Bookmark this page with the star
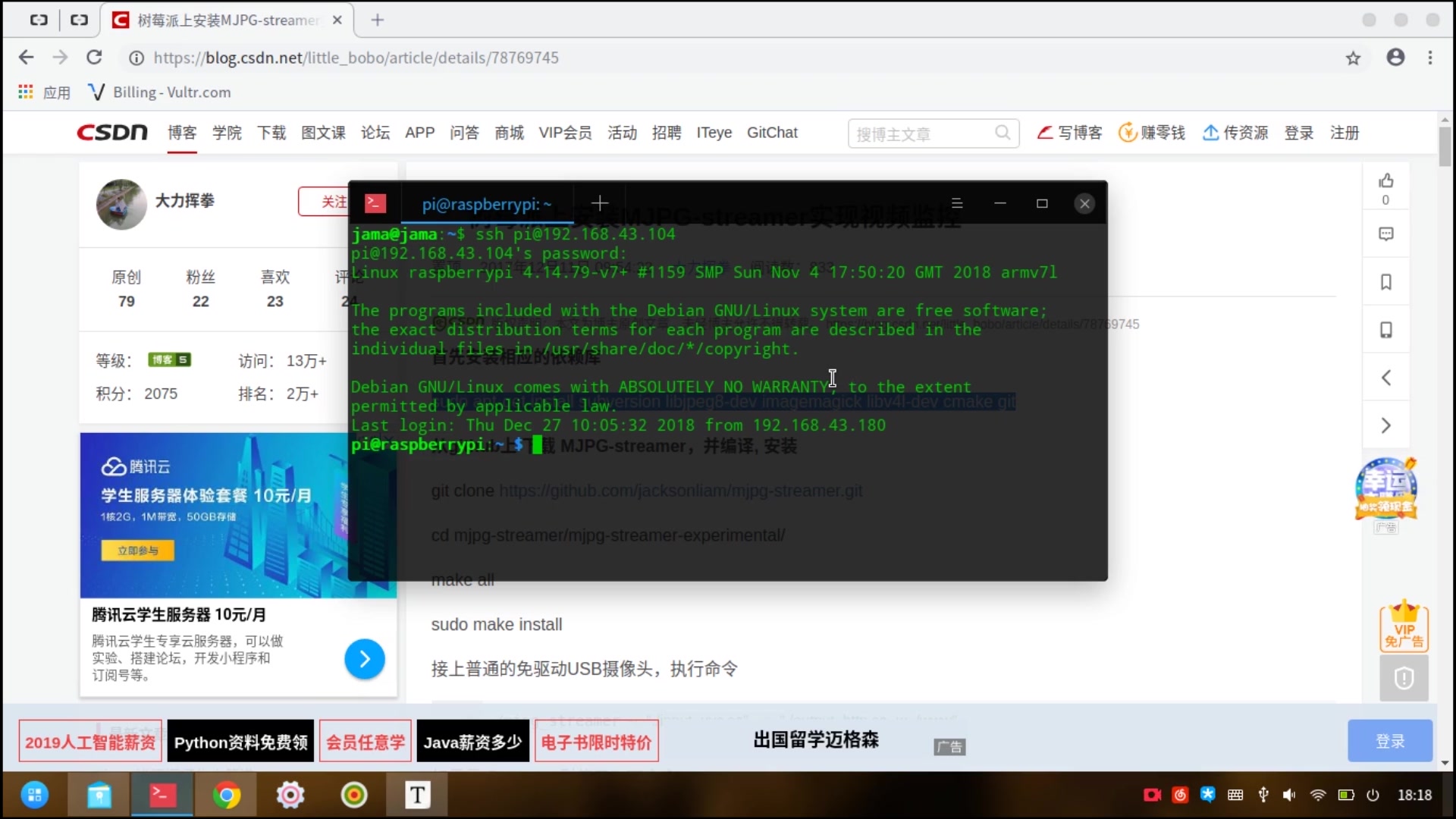The height and width of the screenshot is (819, 1456). click(x=1353, y=58)
